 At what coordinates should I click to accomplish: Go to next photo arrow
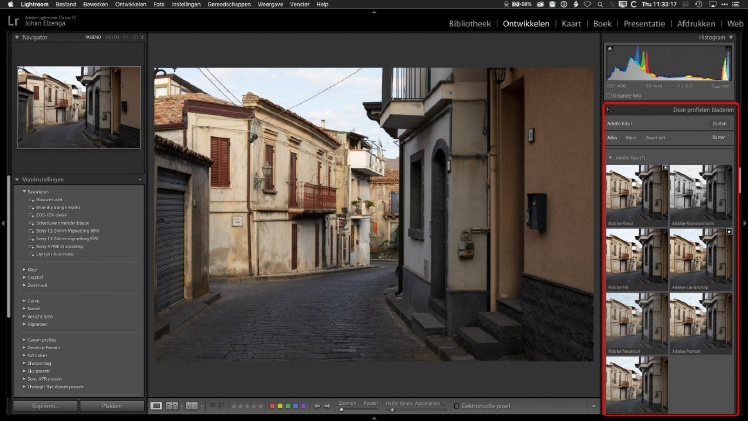(327, 406)
